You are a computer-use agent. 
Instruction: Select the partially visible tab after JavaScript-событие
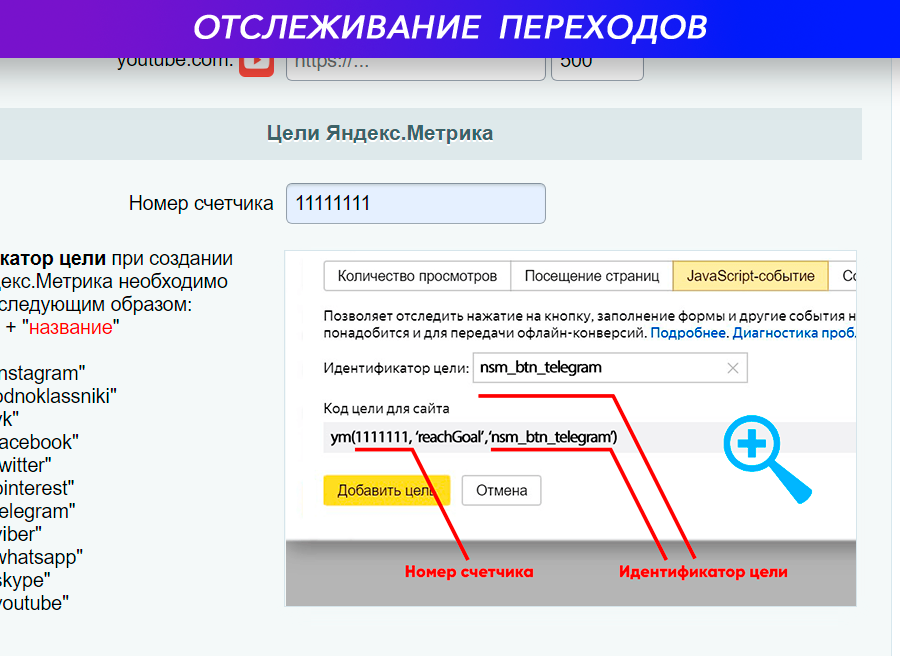coord(846,276)
